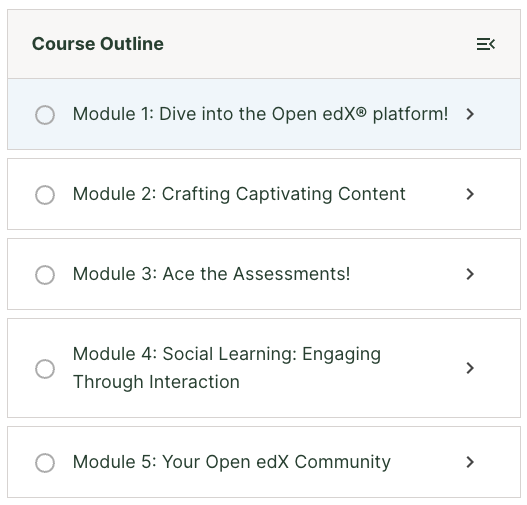Click 'Through Interaction' text in Module 4

156,382
